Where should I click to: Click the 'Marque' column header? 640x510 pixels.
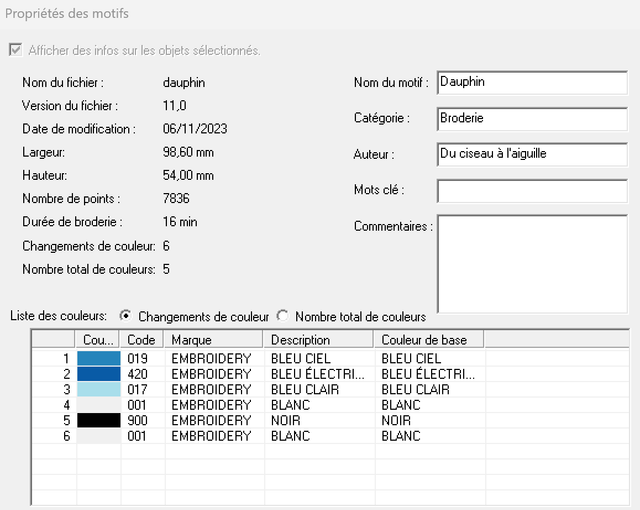click(214, 340)
